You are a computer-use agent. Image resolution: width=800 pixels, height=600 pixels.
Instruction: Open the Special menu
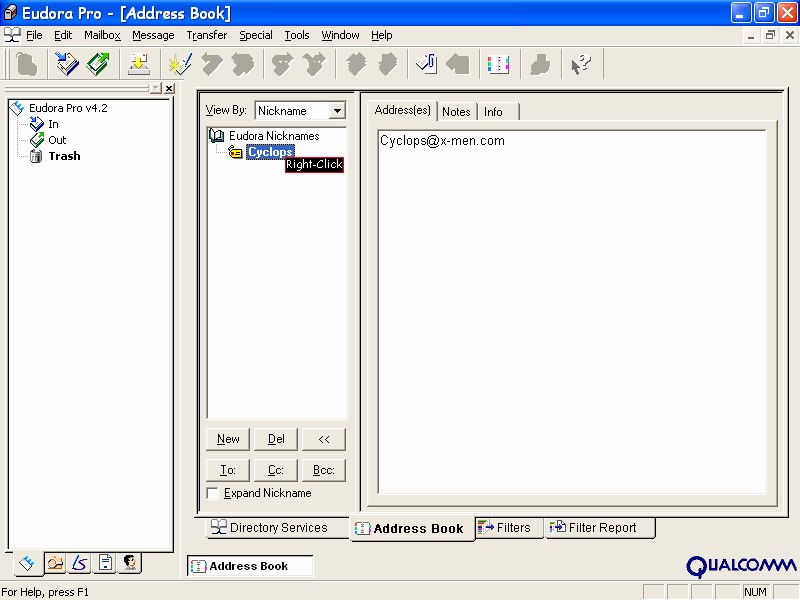256,35
